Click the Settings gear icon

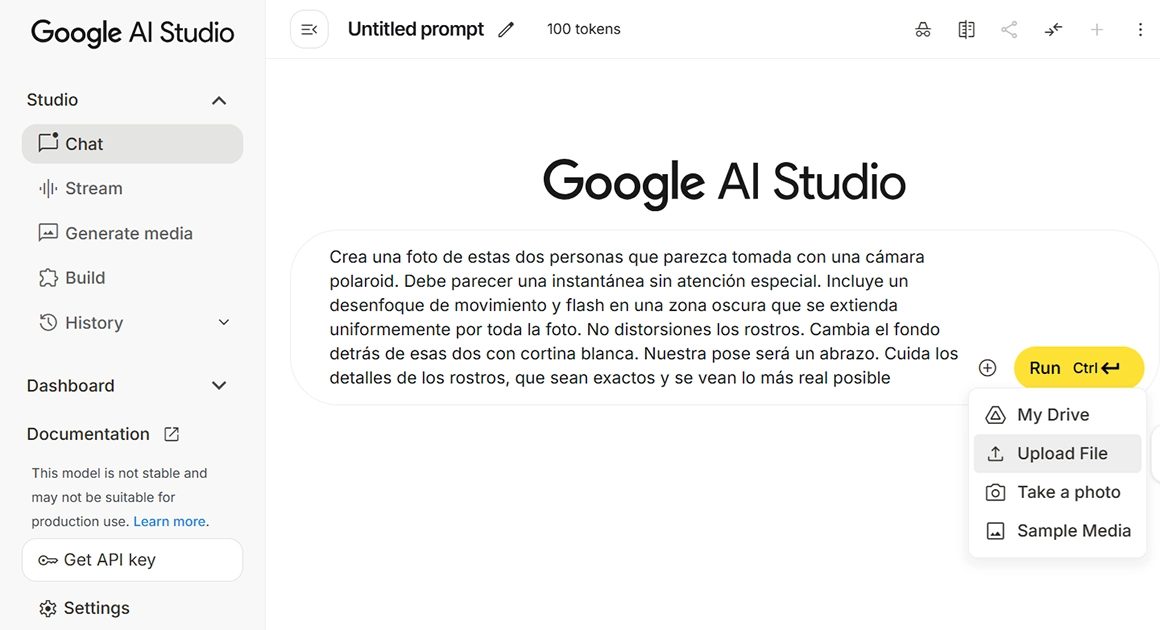pos(48,608)
